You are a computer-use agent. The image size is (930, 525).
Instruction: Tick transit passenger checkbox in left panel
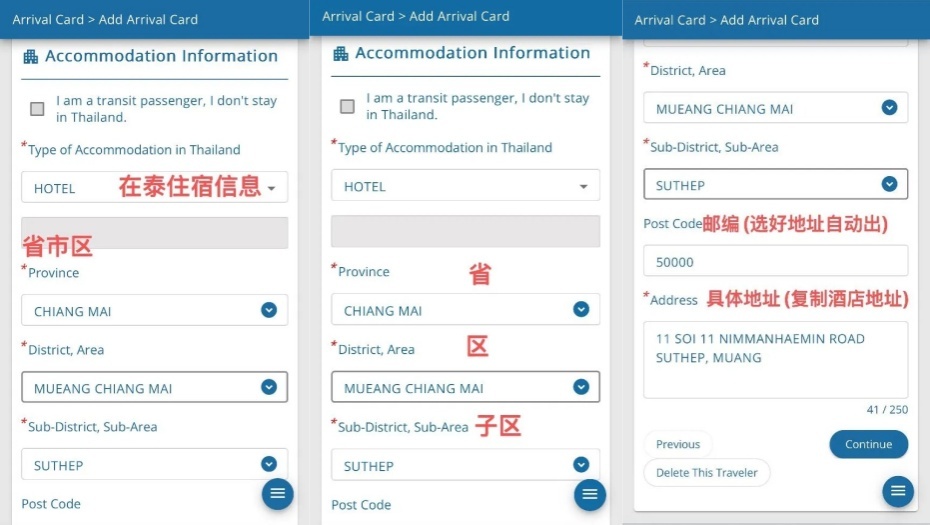pyautogui.click(x=37, y=109)
